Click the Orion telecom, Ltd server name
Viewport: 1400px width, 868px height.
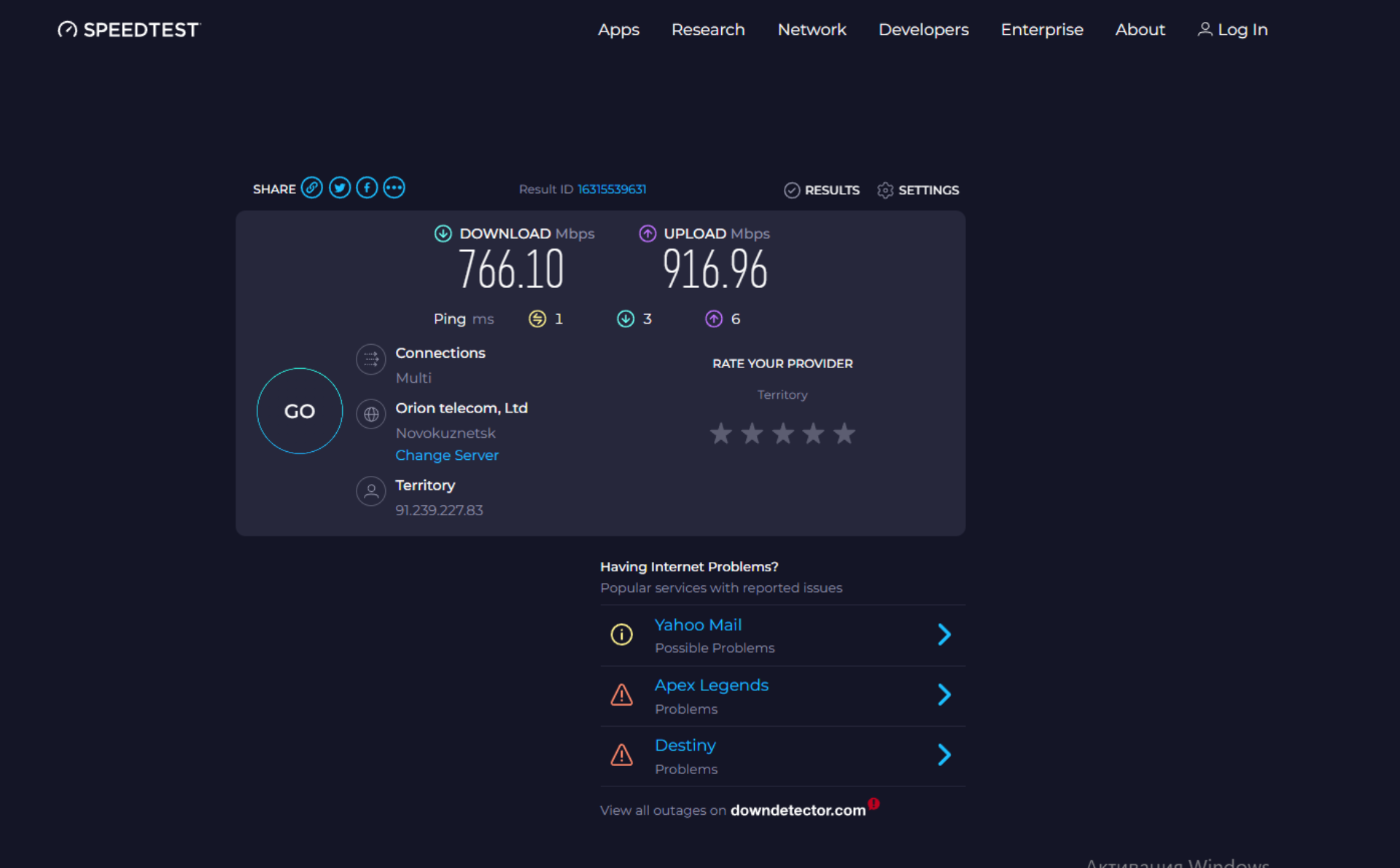(462, 408)
